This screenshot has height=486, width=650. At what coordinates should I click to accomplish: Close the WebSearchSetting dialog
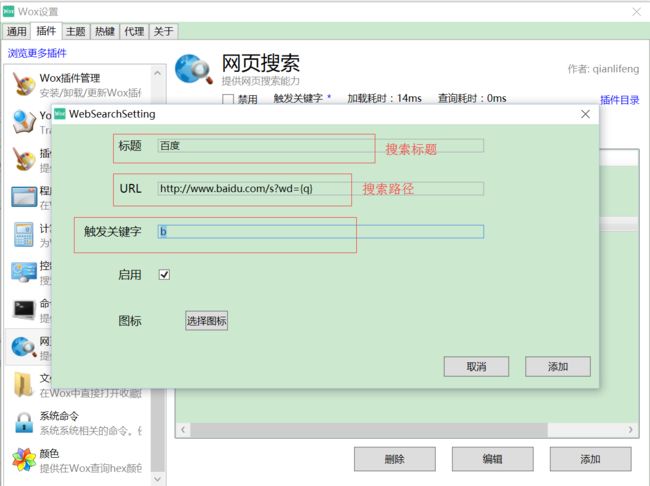point(585,114)
